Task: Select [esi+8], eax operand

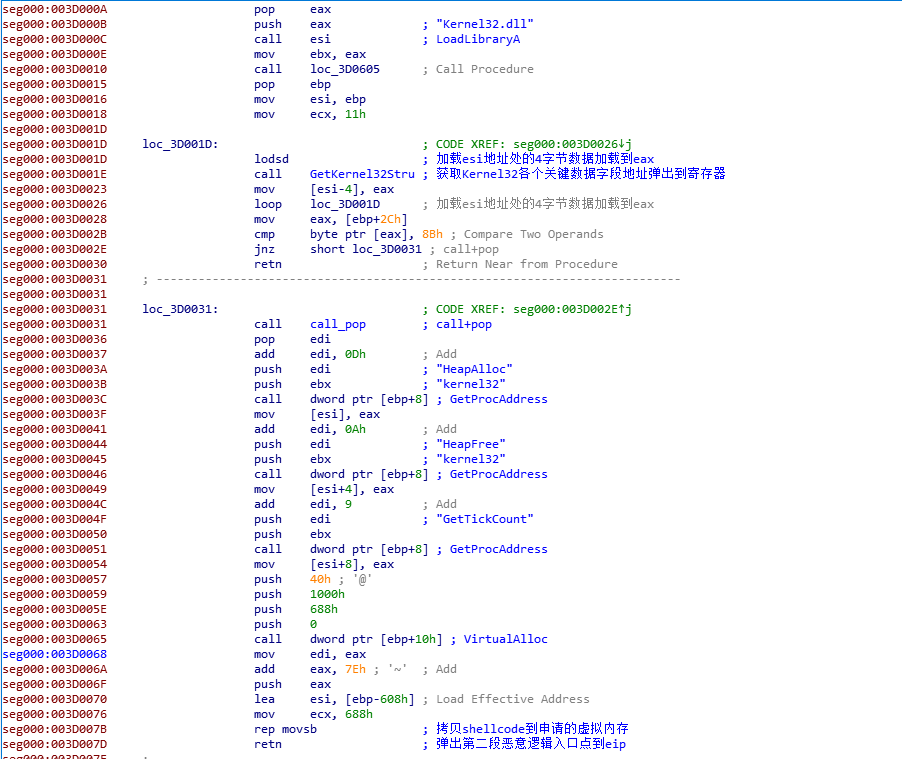Action: click(352, 565)
